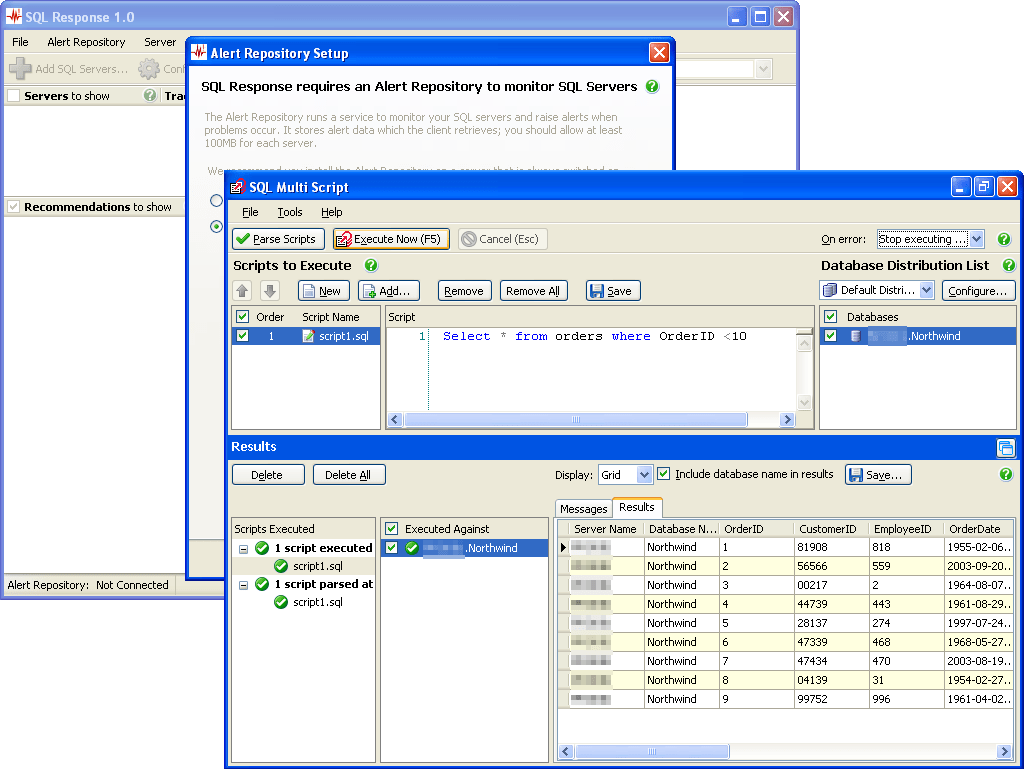
Task: Select script1.sql under 1 script executed
Action: 317,566
